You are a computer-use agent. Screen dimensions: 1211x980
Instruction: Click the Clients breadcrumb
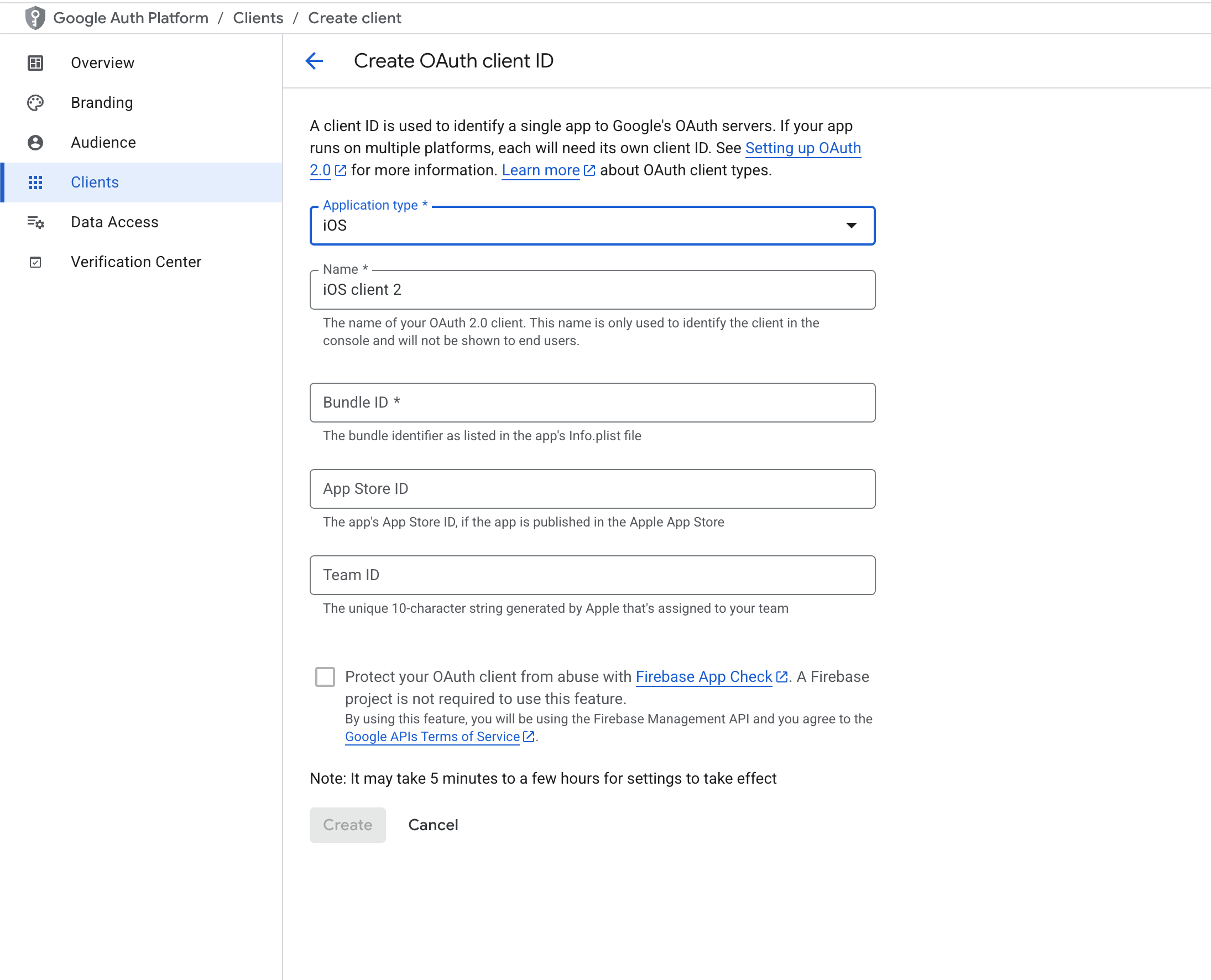click(258, 18)
